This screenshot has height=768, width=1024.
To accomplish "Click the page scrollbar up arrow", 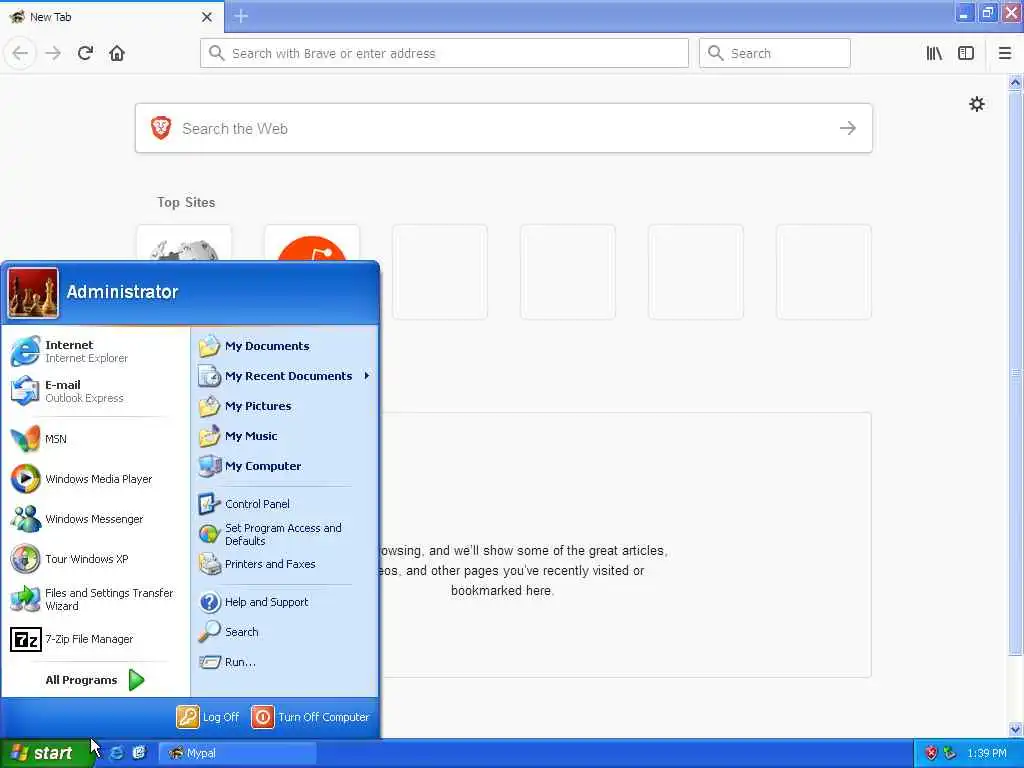I will click(1015, 82).
